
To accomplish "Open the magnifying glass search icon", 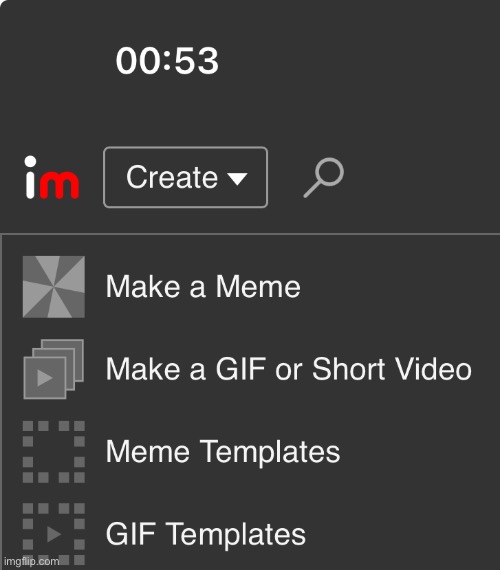I will pos(324,177).
